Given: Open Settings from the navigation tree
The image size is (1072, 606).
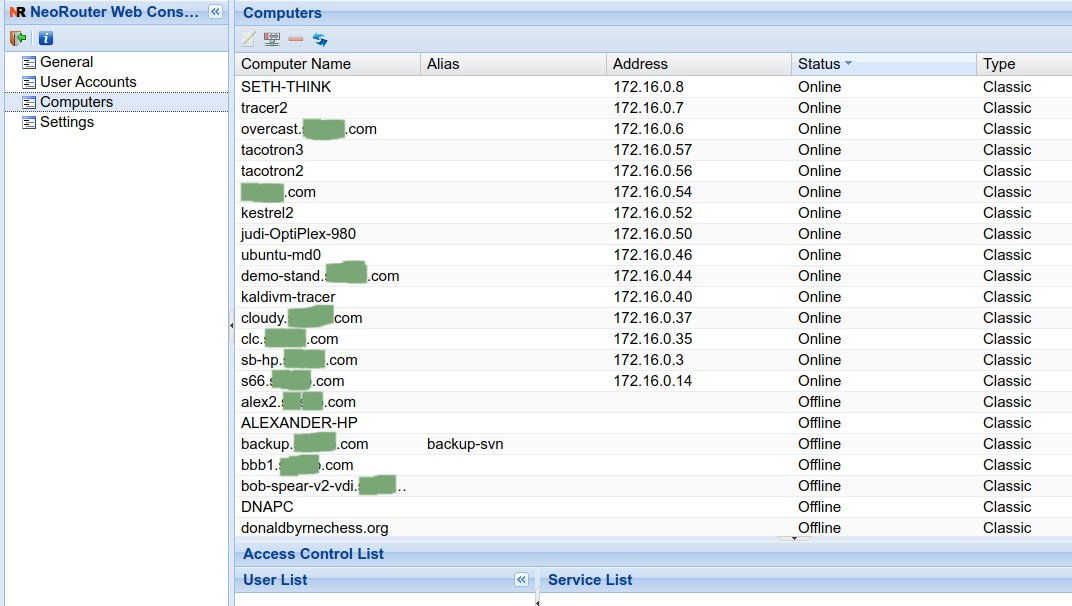Looking at the screenshot, I should click(67, 122).
